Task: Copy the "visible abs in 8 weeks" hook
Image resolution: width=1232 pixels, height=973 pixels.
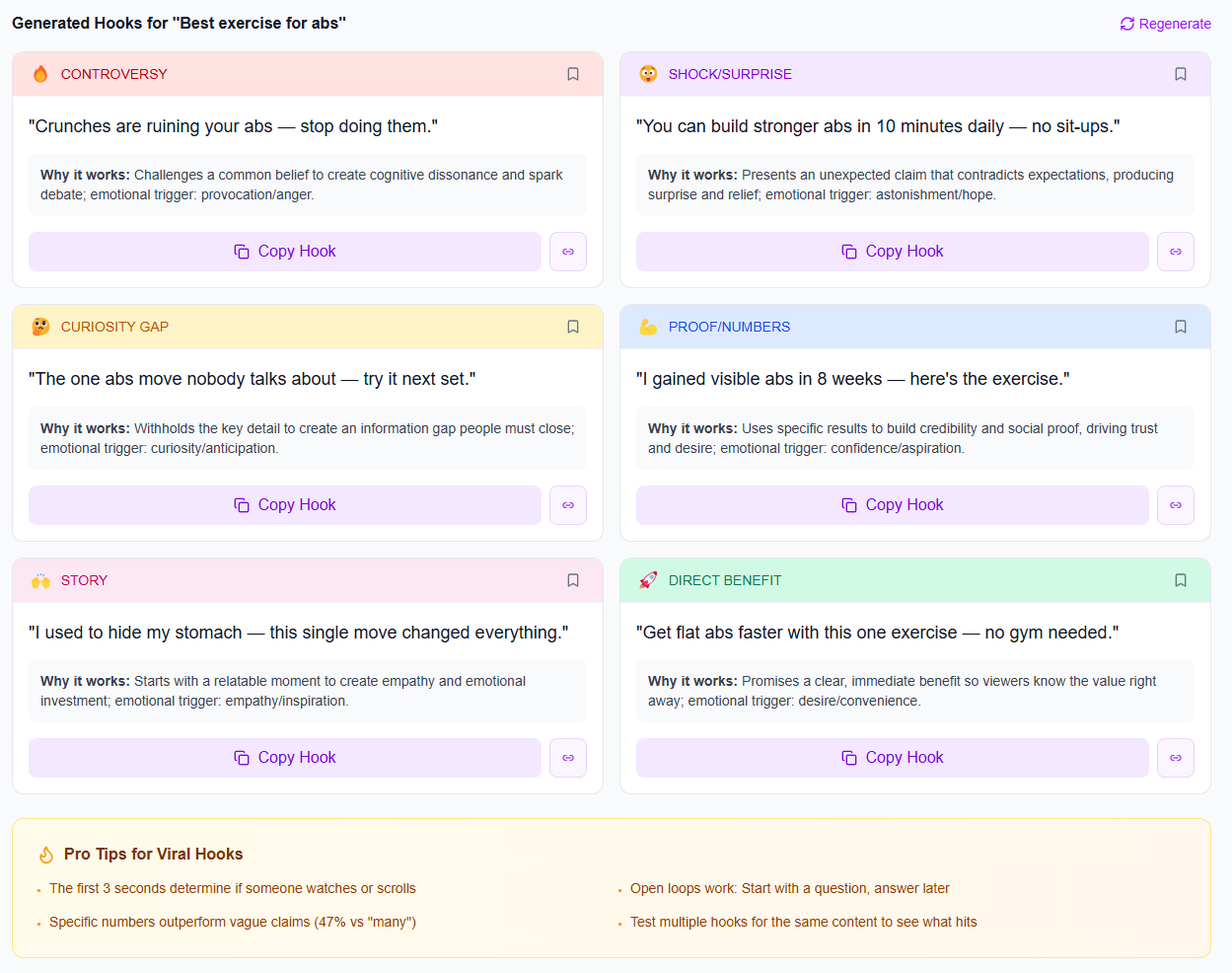Action: pyautogui.click(x=893, y=505)
